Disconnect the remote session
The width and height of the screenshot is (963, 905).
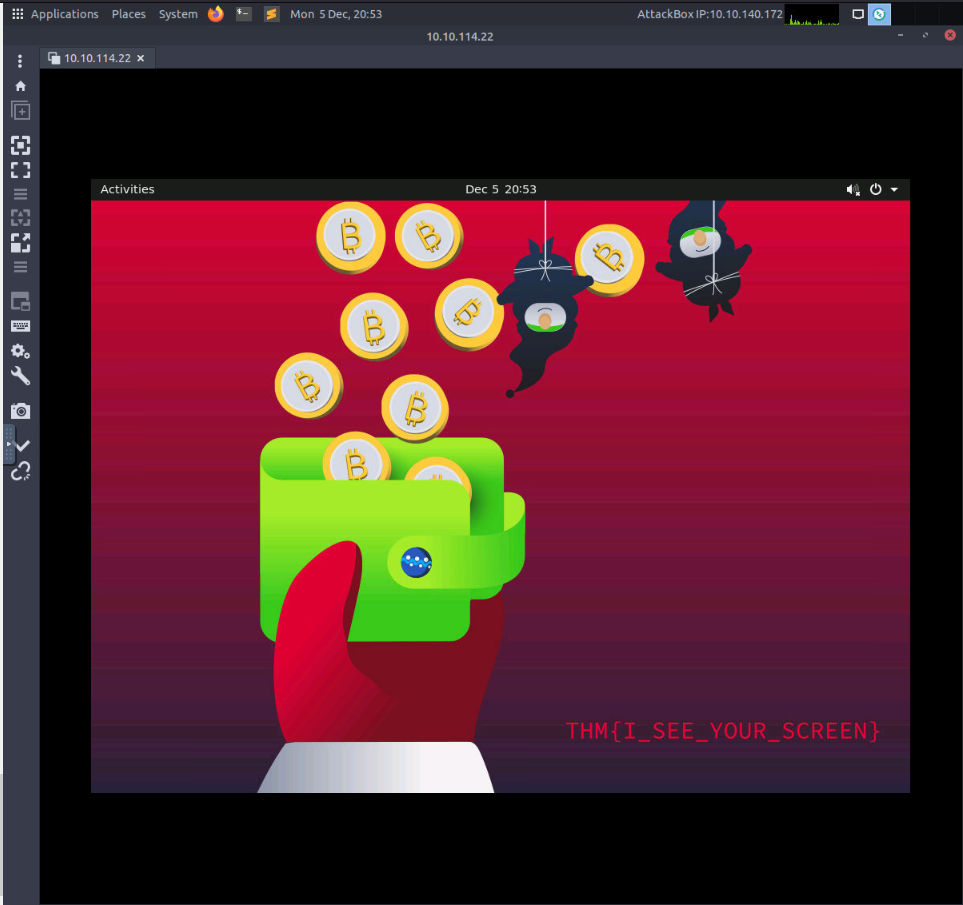click(x=20, y=471)
